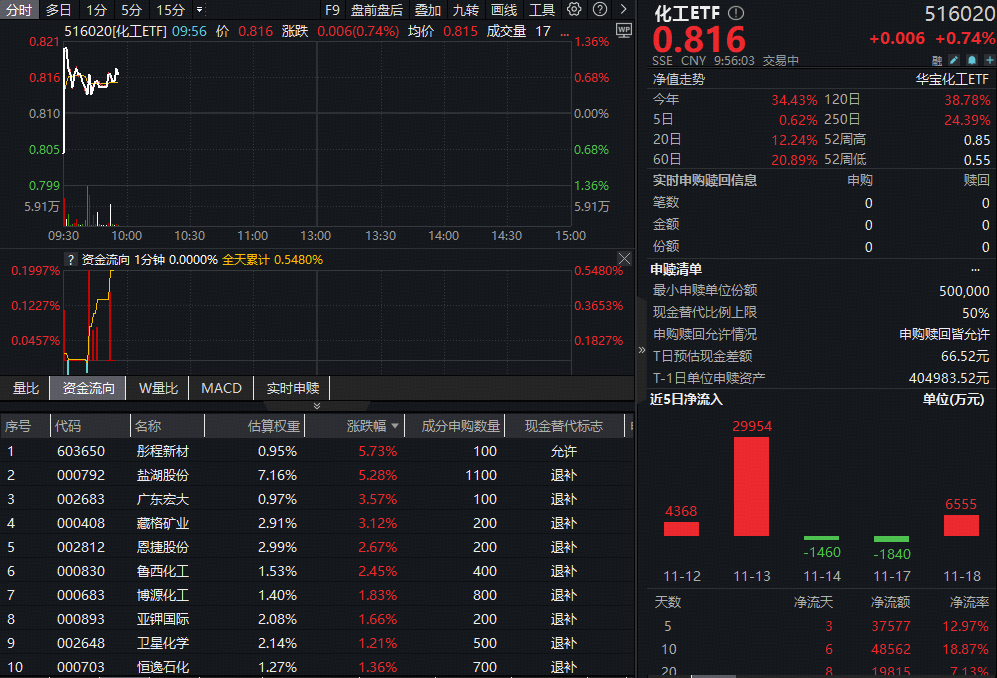The height and width of the screenshot is (678, 997).
Task: Select 盐湖股份 row in holdings table
Action: 162,475
